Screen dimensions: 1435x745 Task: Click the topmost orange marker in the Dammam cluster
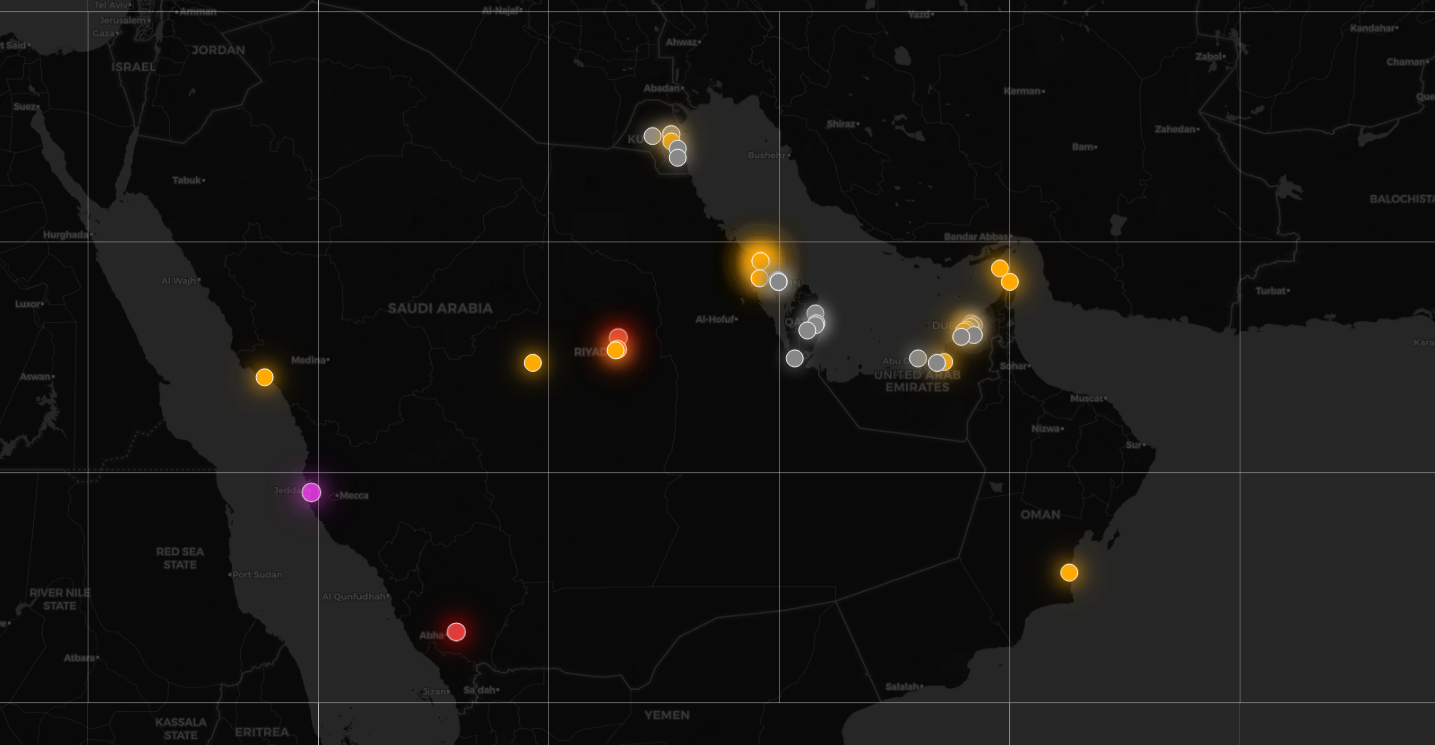[x=760, y=261]
